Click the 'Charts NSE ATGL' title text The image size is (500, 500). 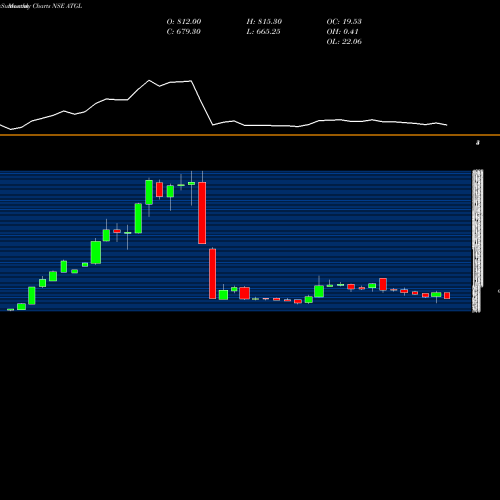(57, 6)
